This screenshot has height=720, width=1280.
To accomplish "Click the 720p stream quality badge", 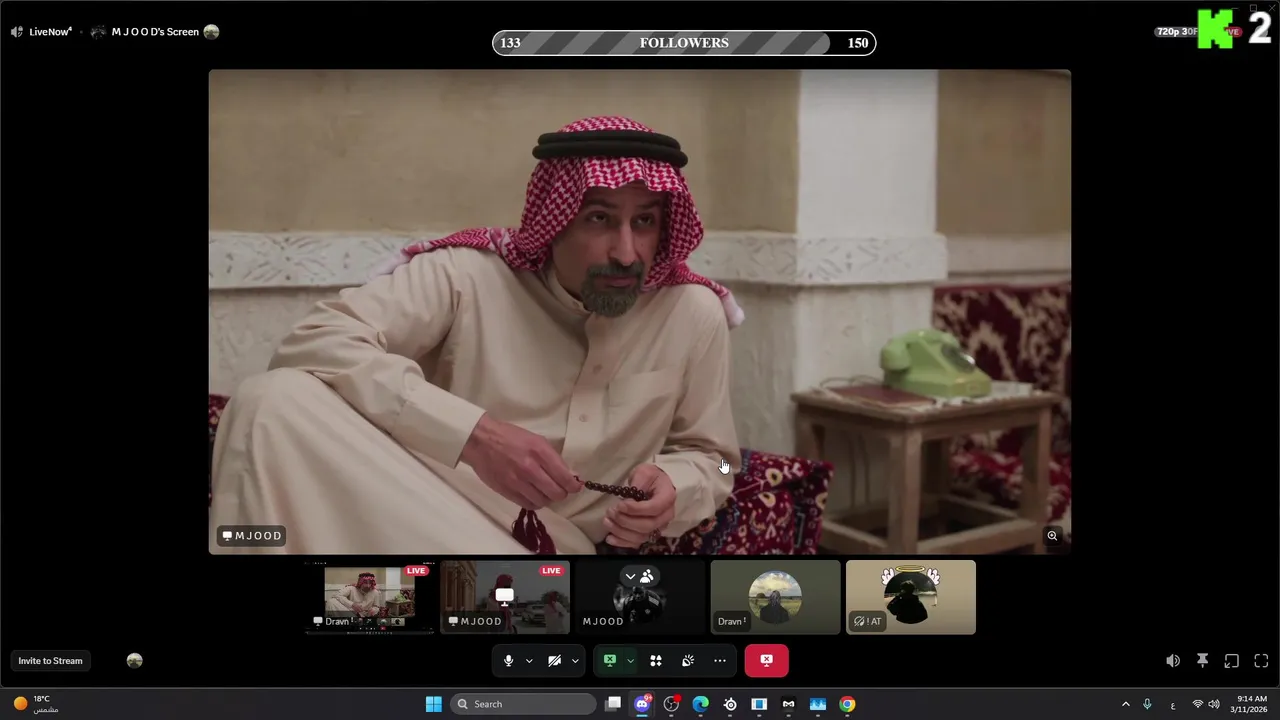I will click(x=1177, y=32).
